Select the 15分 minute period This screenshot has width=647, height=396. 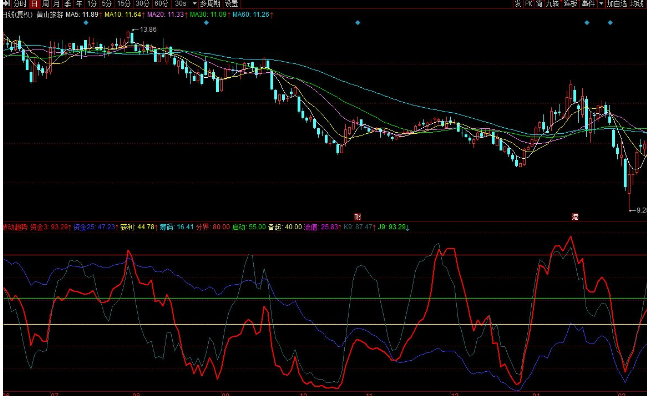124,4
